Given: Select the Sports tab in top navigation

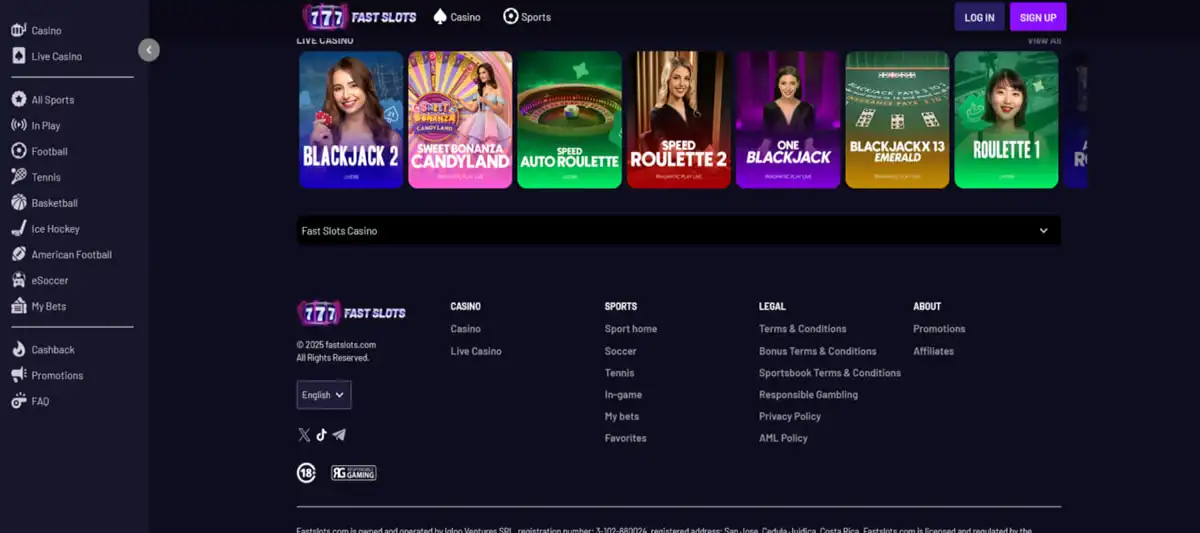Looking at the screenshot, I should pyautogui.click(x=527, y=17).
